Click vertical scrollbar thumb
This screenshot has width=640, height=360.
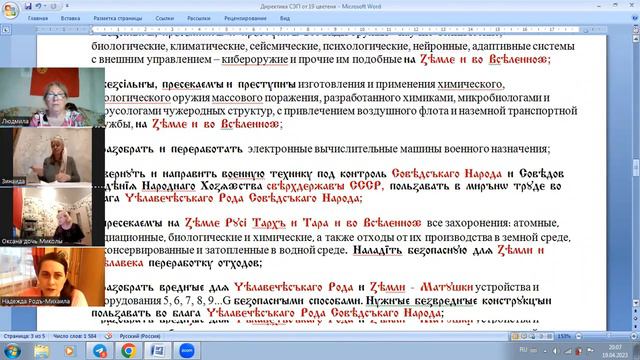pos(636,167)
